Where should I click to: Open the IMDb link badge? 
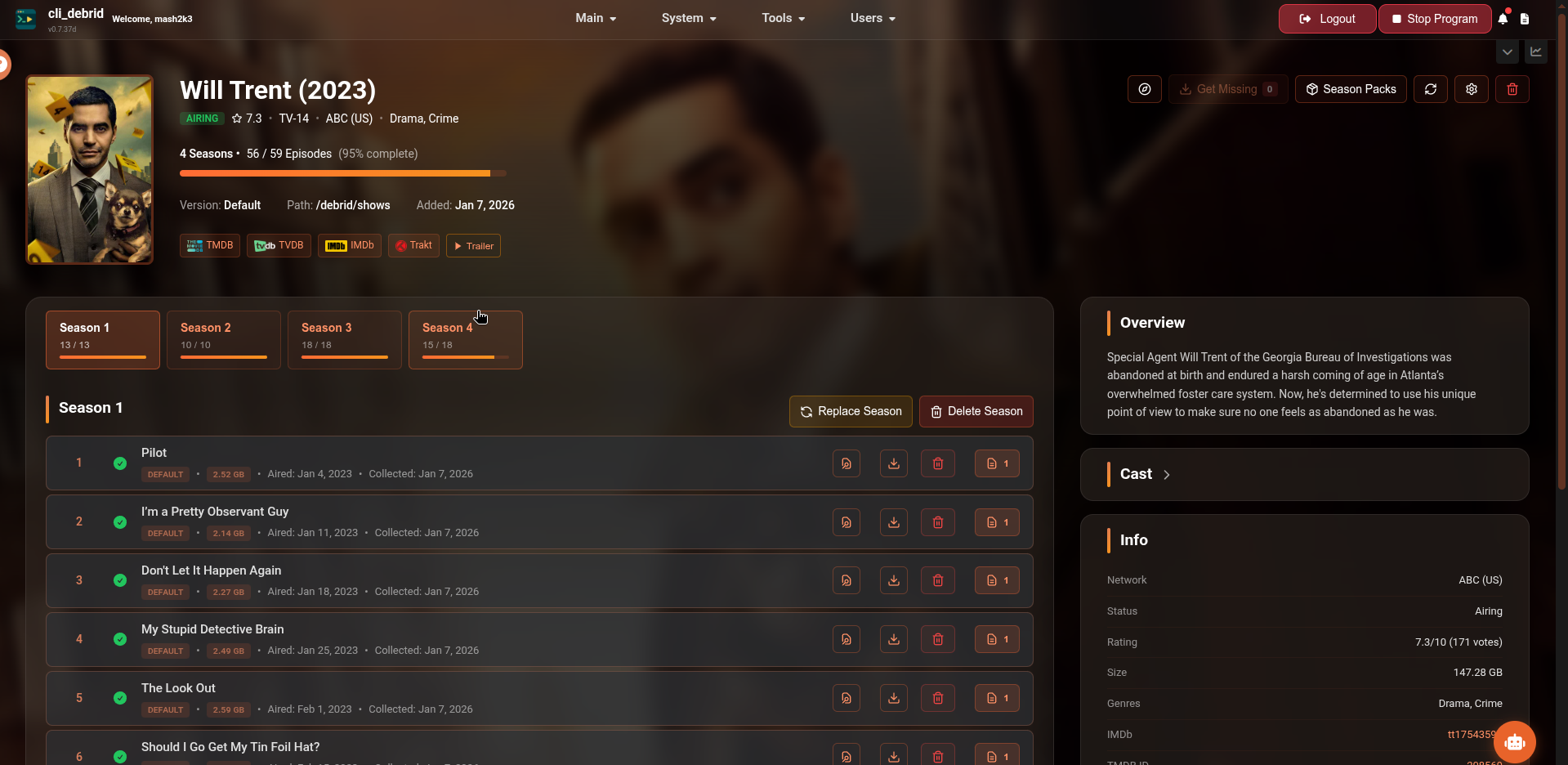click(x=350, y=245)
